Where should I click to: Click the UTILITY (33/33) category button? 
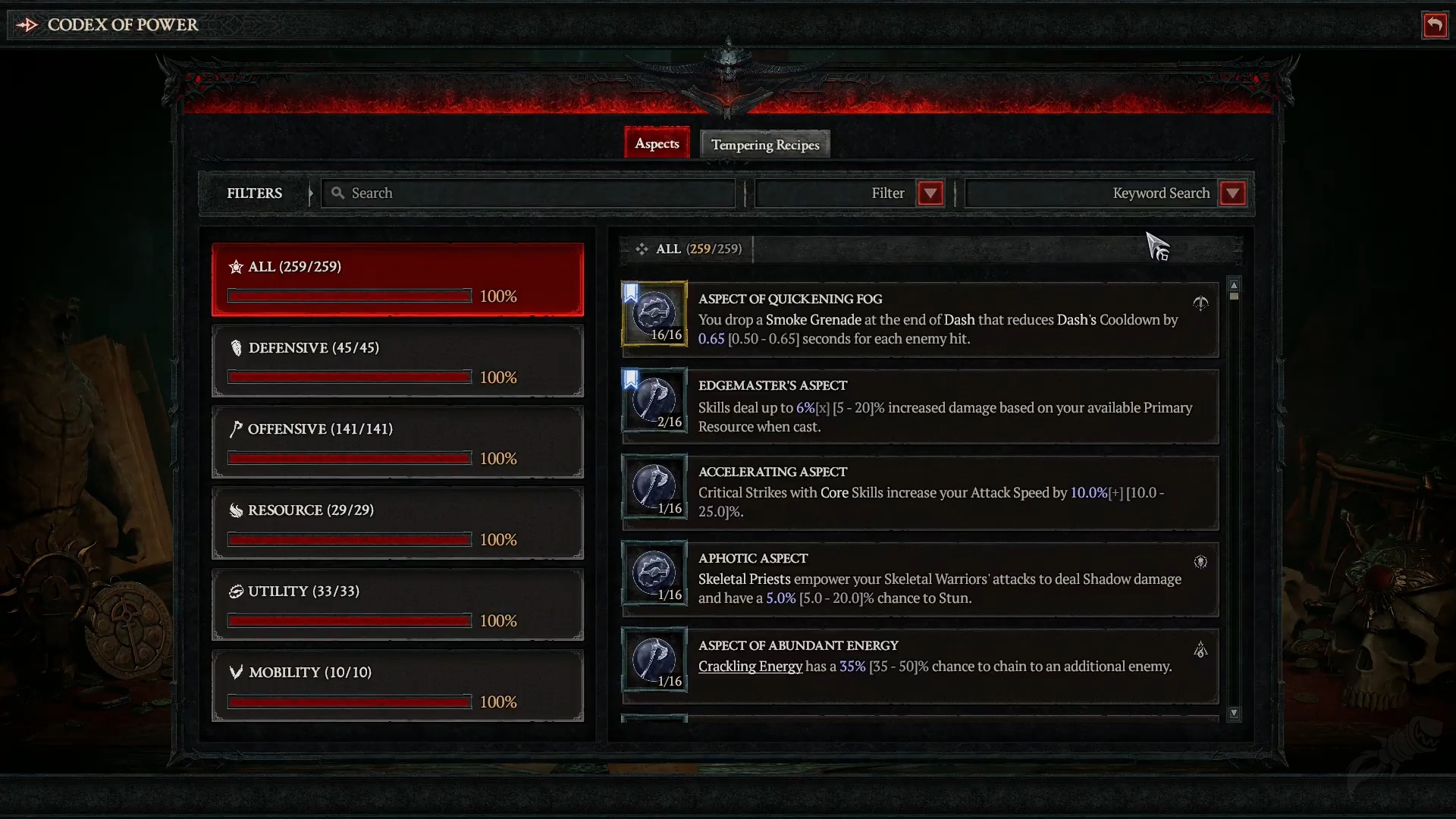[x=397, y=605]
